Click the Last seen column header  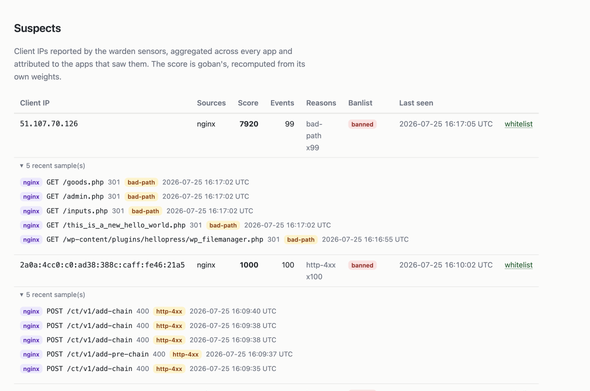416,103
